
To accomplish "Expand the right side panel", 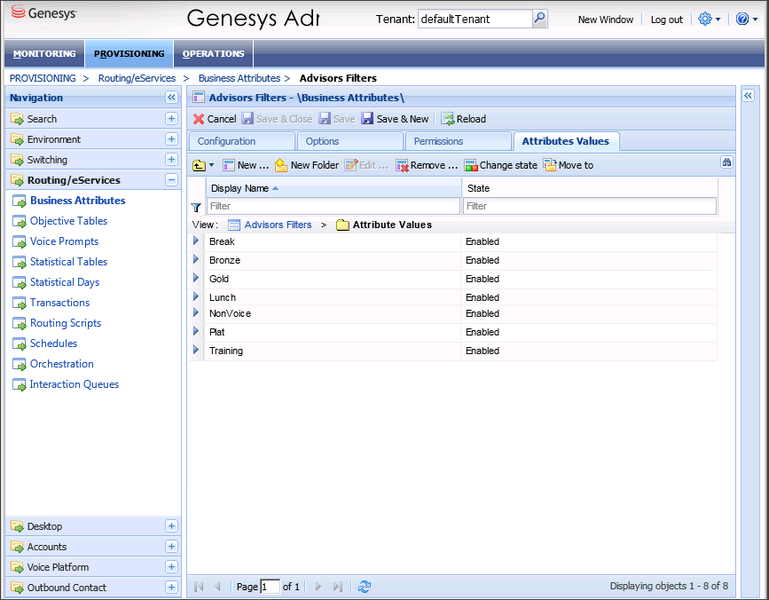I will [748, 95].
